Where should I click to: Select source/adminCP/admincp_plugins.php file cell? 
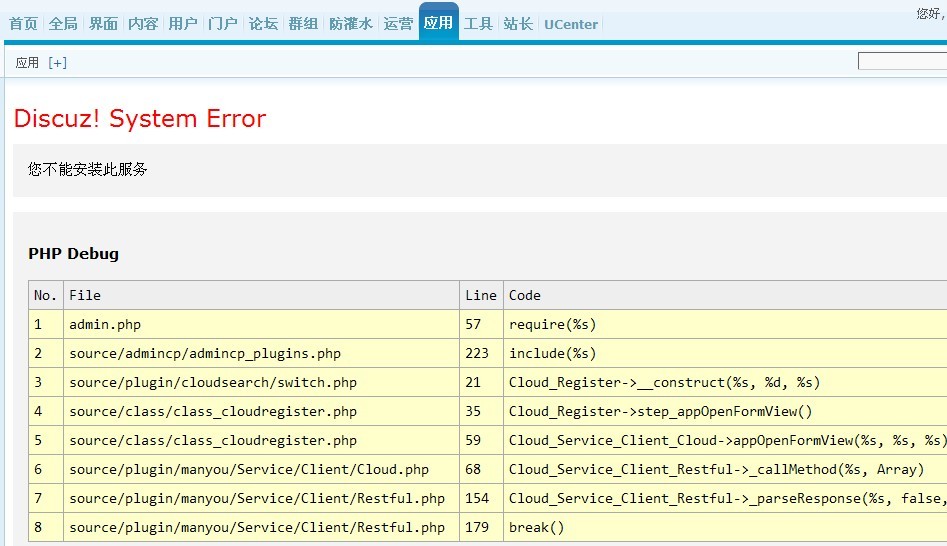coord(262,353)
